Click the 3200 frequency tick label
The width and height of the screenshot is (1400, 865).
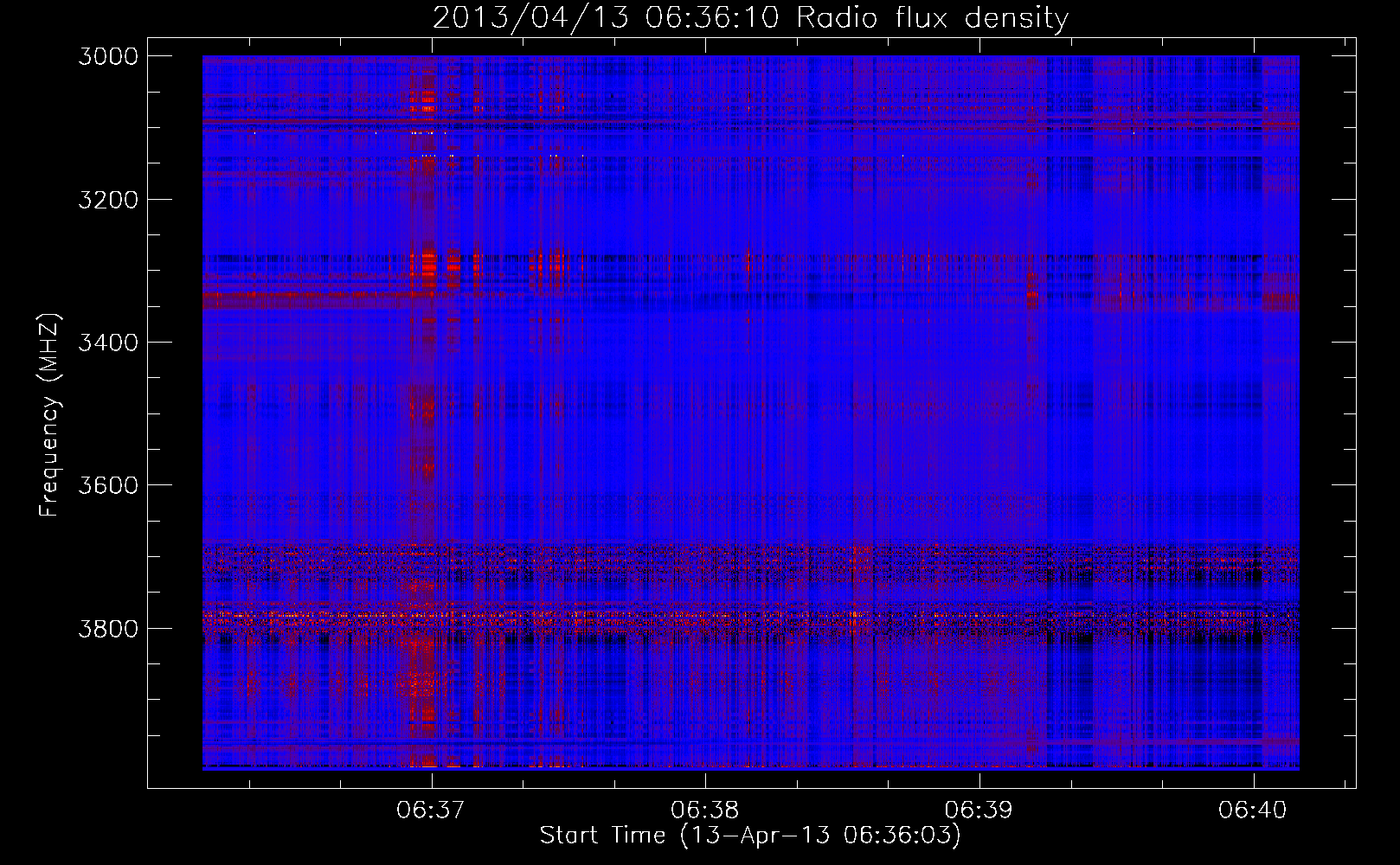click(x=108, y=200)
